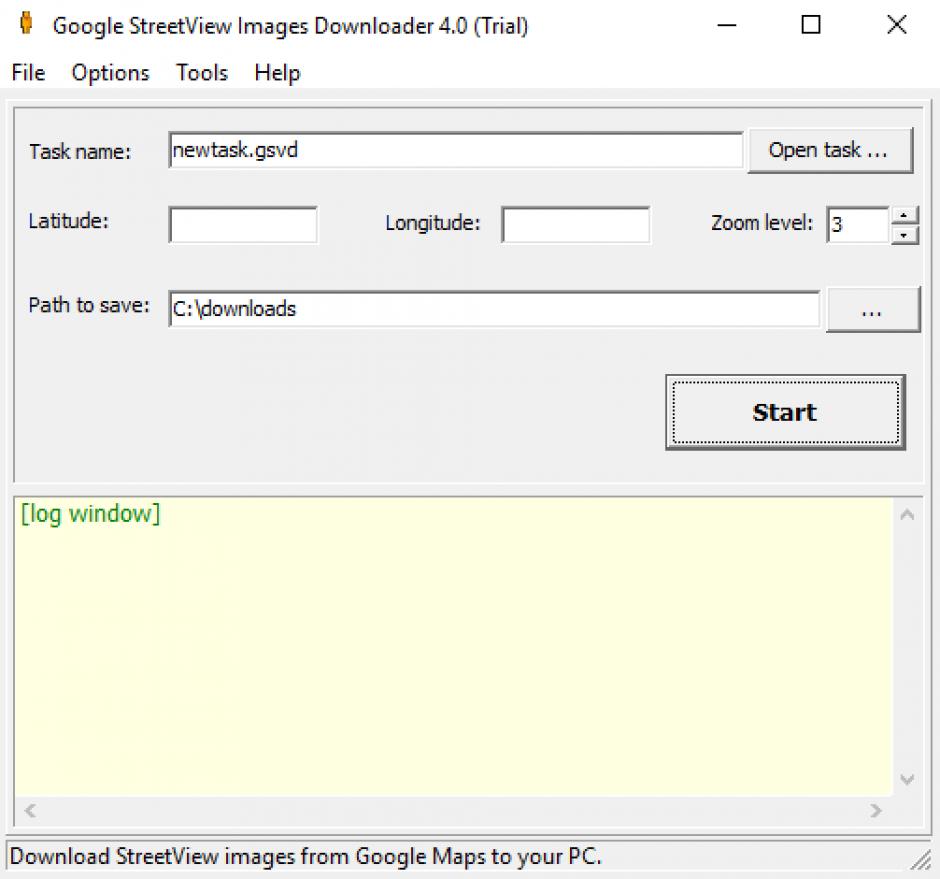Click the Zoom level value field
Screen dimensions: 940x879
coord(858,225)
